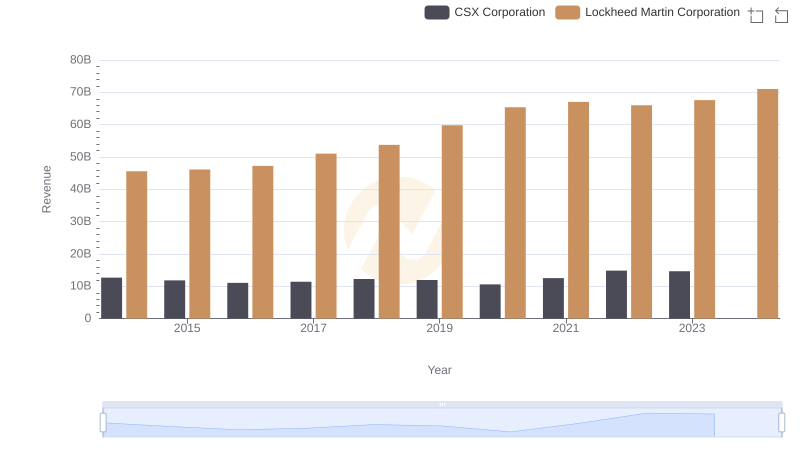Click the 2019 Lockheed Martin revenue bar

[452, 222]
